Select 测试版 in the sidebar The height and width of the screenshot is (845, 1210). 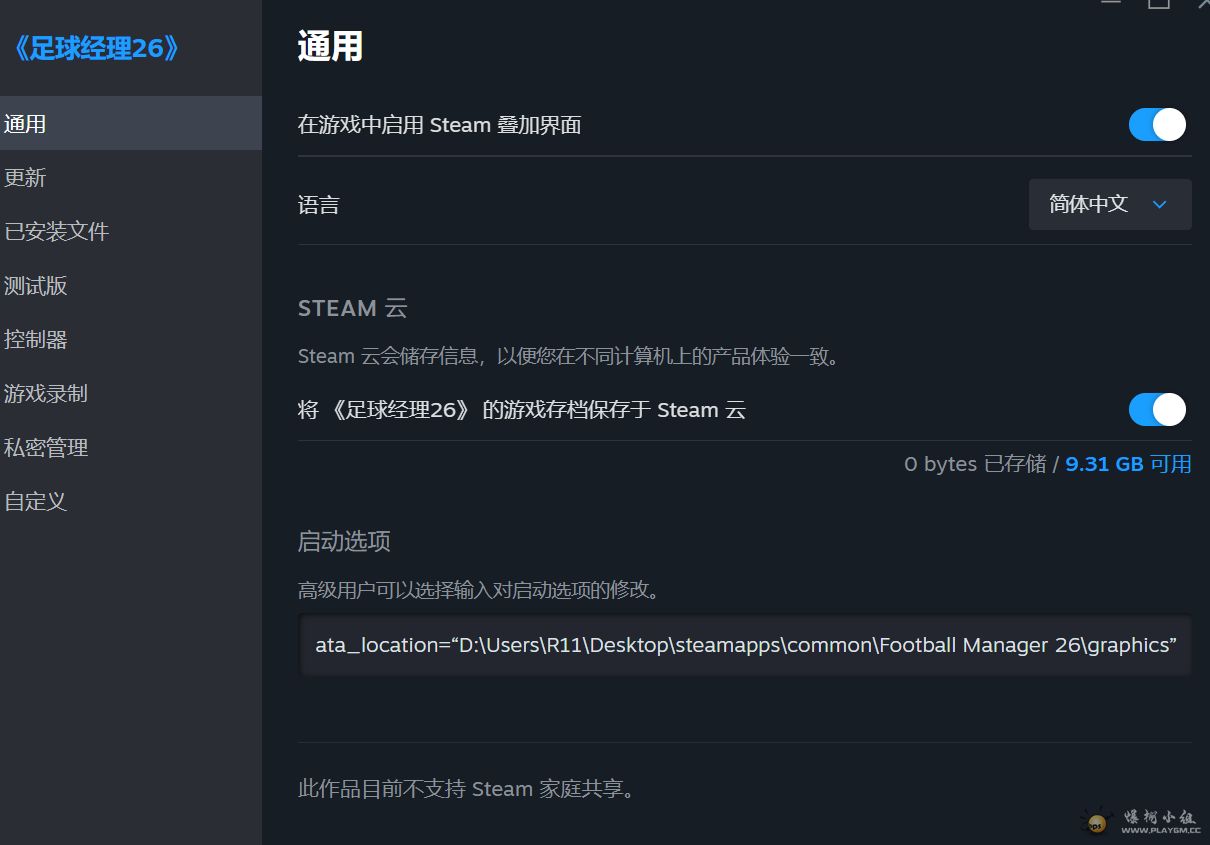click(x=35, y=285)
